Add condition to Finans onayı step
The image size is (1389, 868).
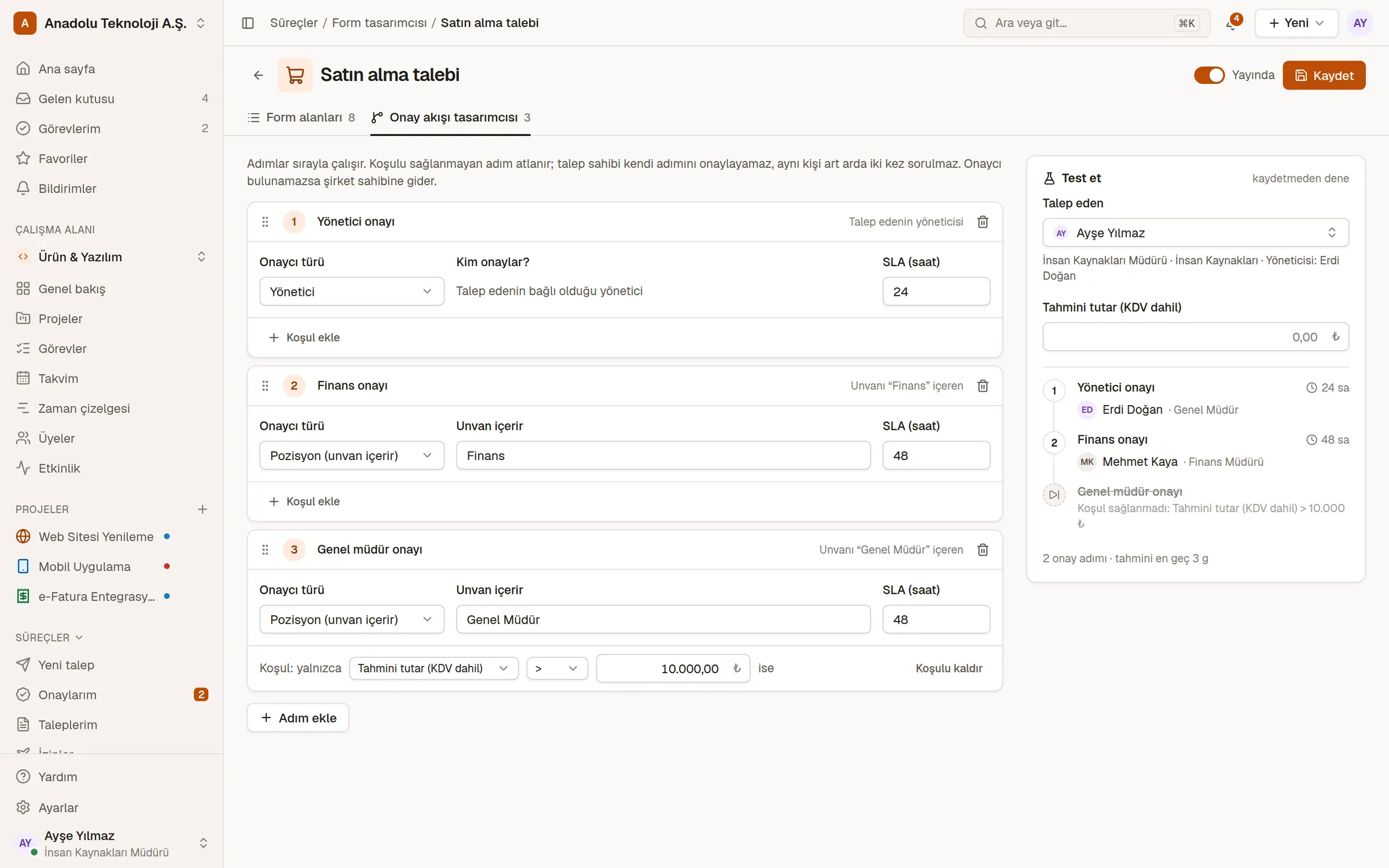tap(304, 501)
